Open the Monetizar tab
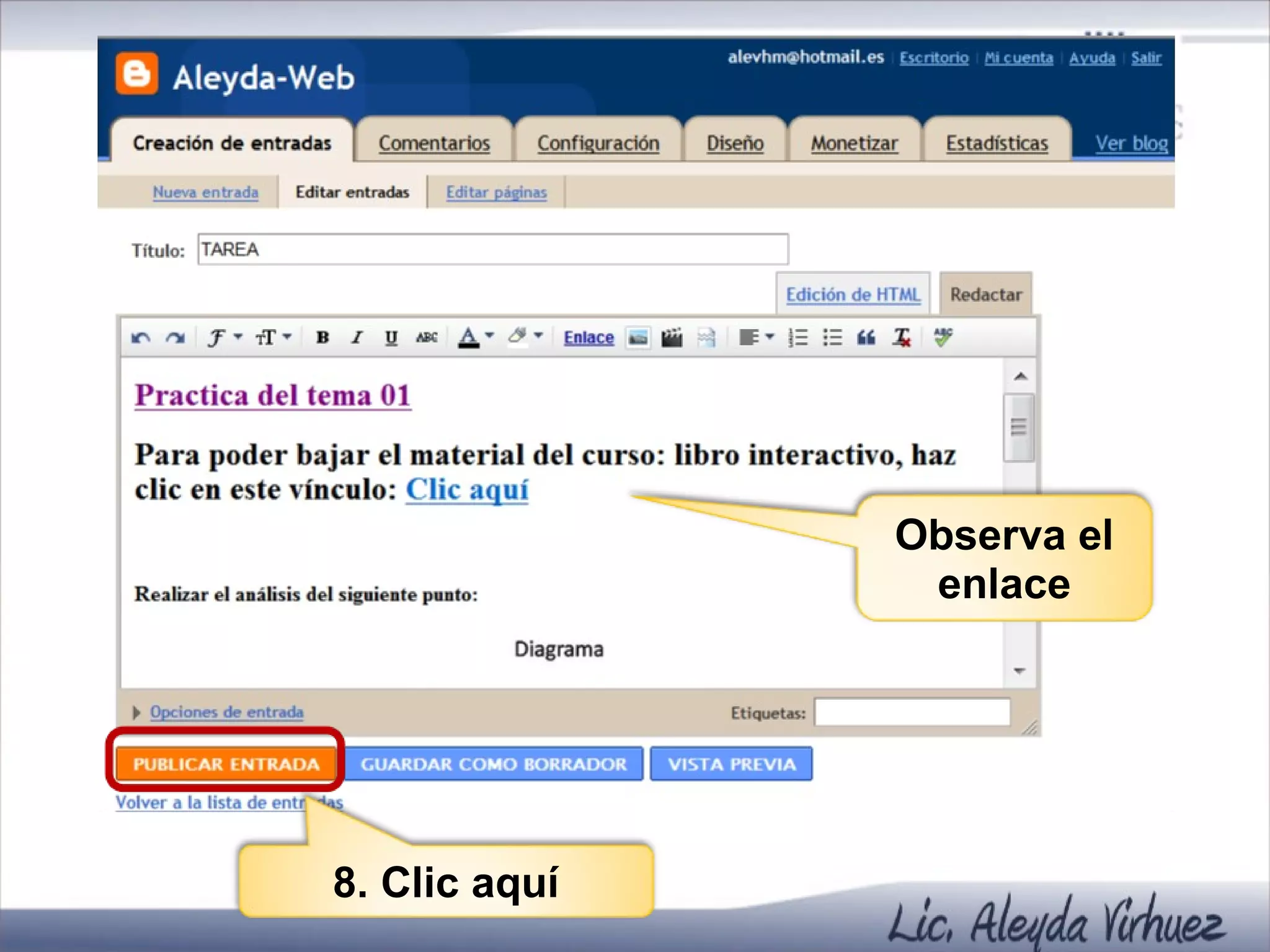 tap(855, 143)
